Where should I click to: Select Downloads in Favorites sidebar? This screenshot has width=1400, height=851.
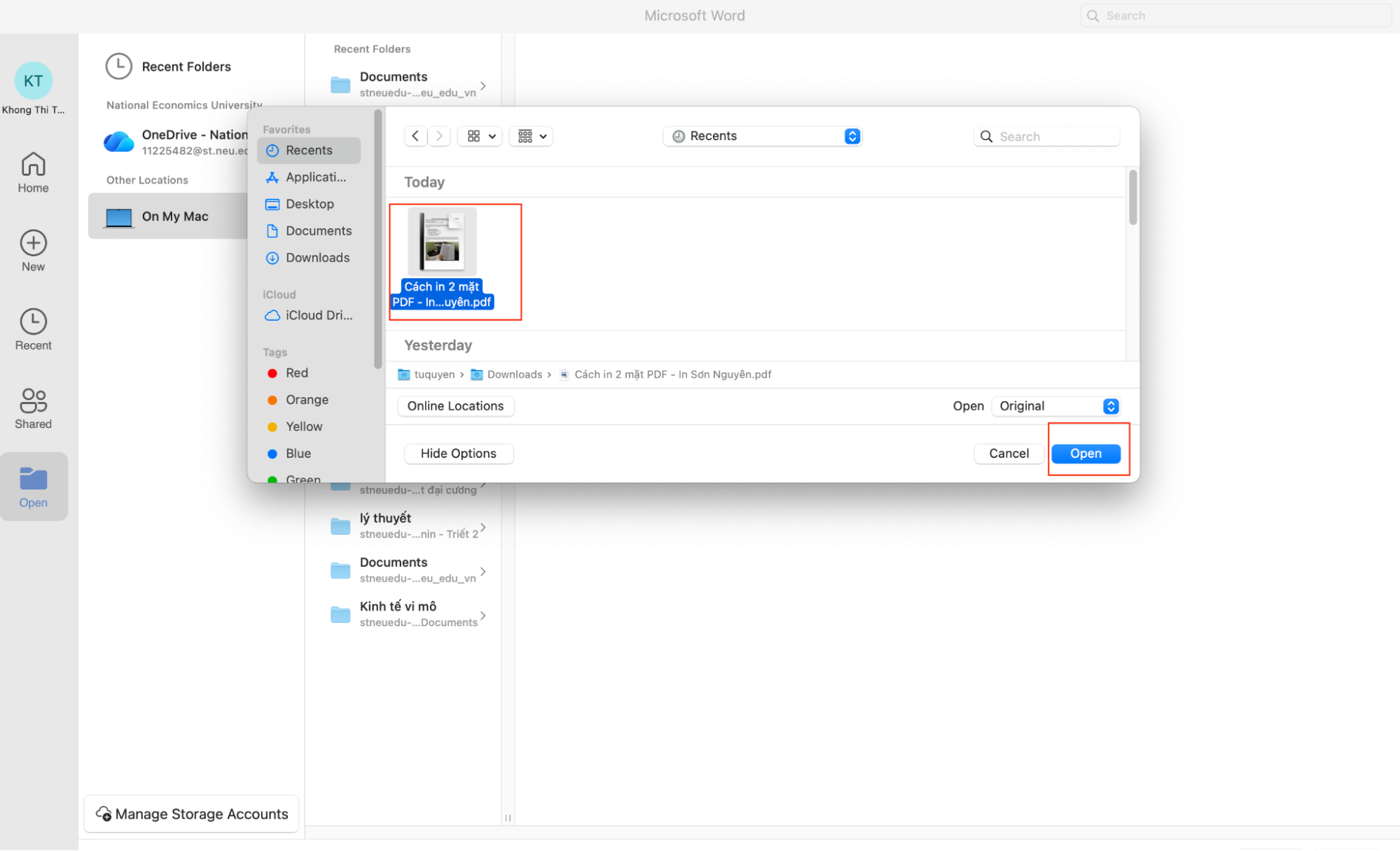point(317,258)
